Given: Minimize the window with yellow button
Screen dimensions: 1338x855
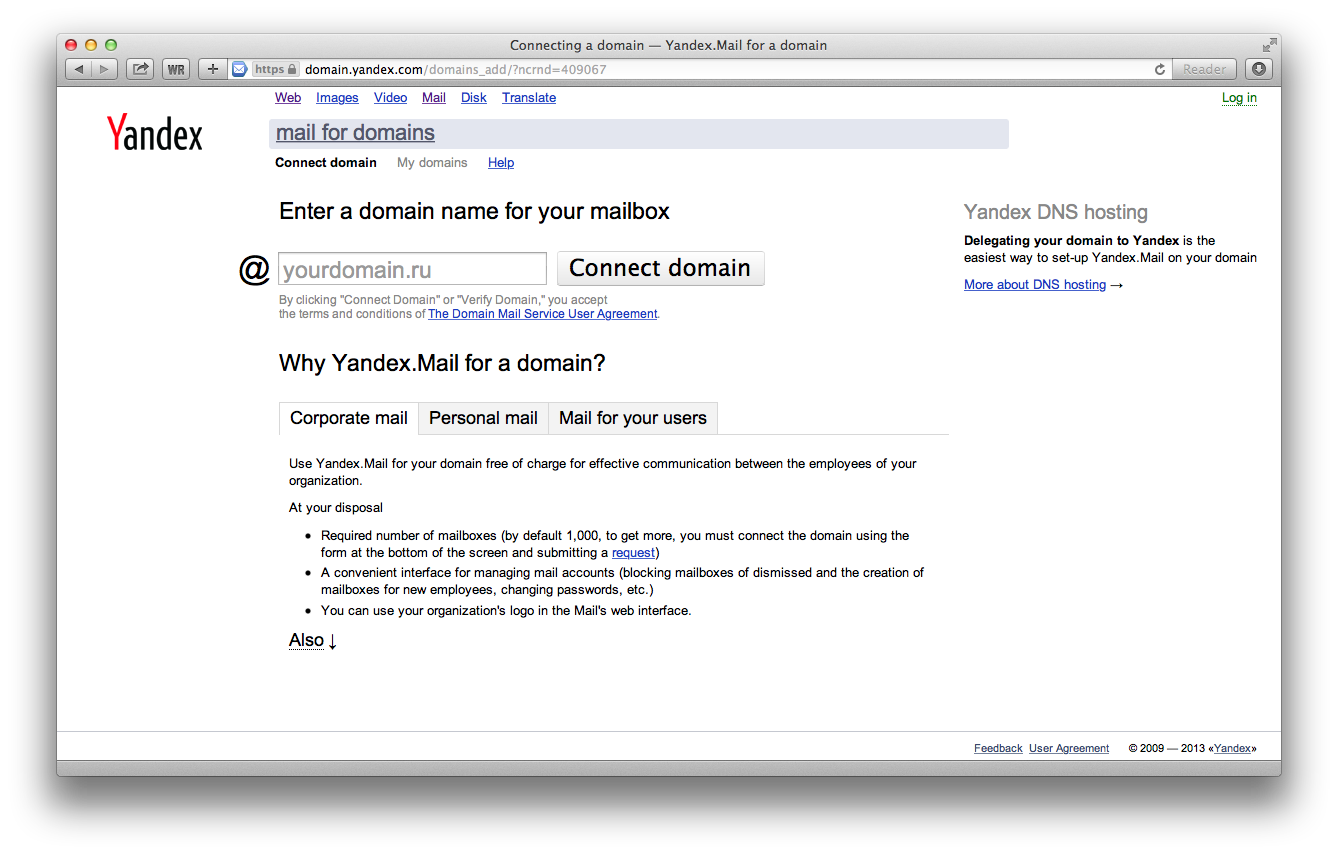Looking at the screenshot, I should click(x=91, y=45).
